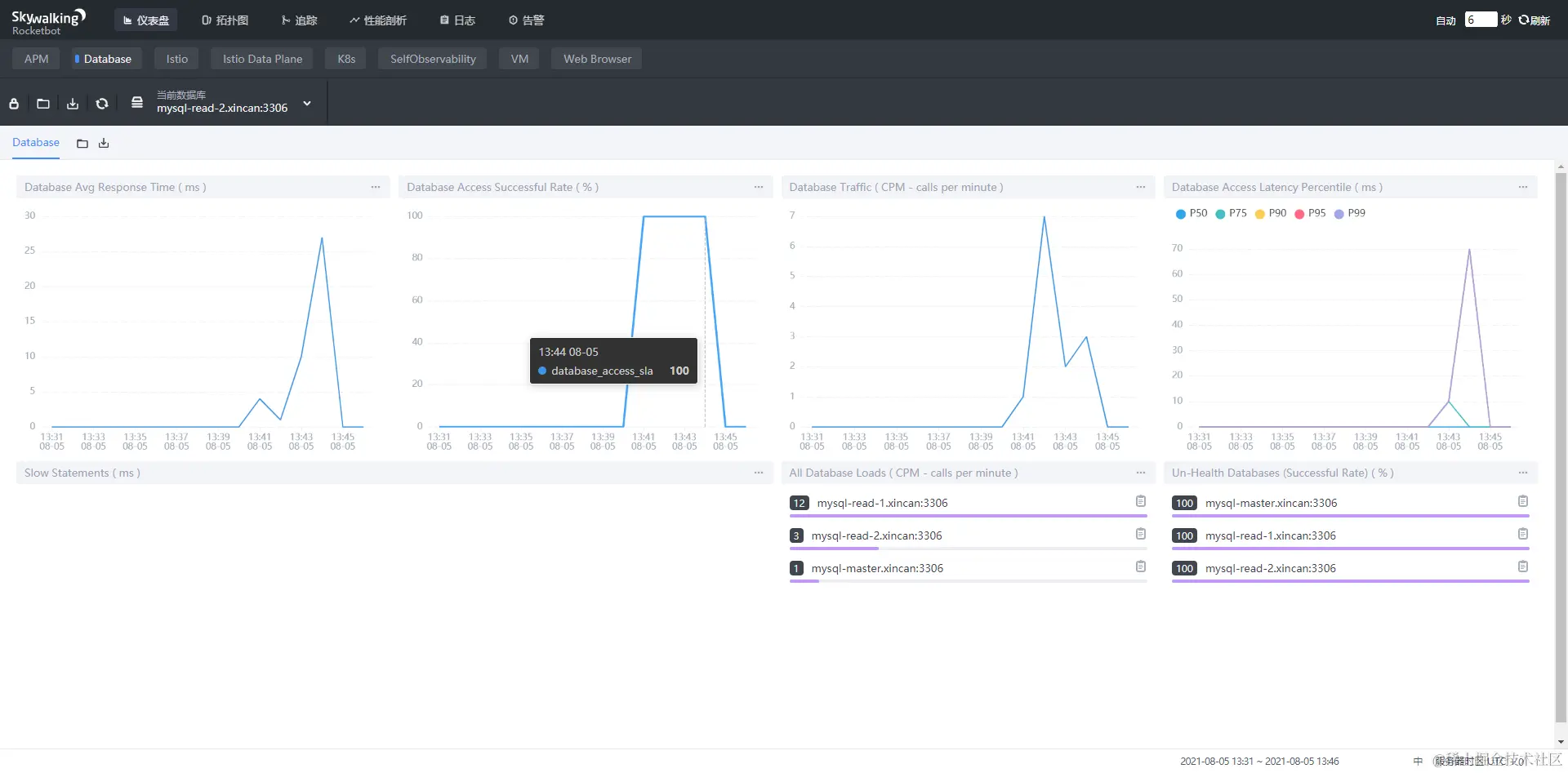Open options menu of Database Access Successful Rate
1568x773 pixels.
tap(759, 187)
